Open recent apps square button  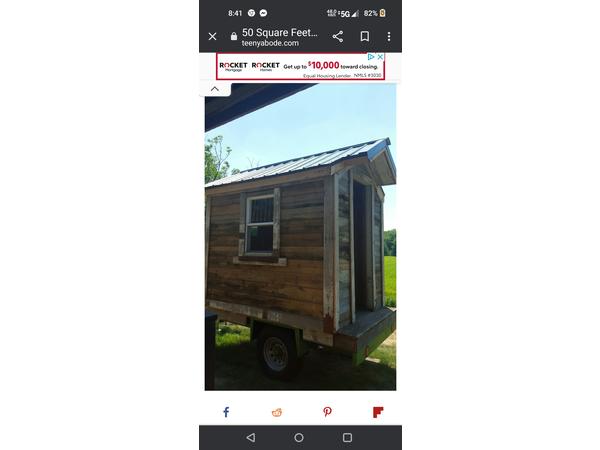pos(347,437)
